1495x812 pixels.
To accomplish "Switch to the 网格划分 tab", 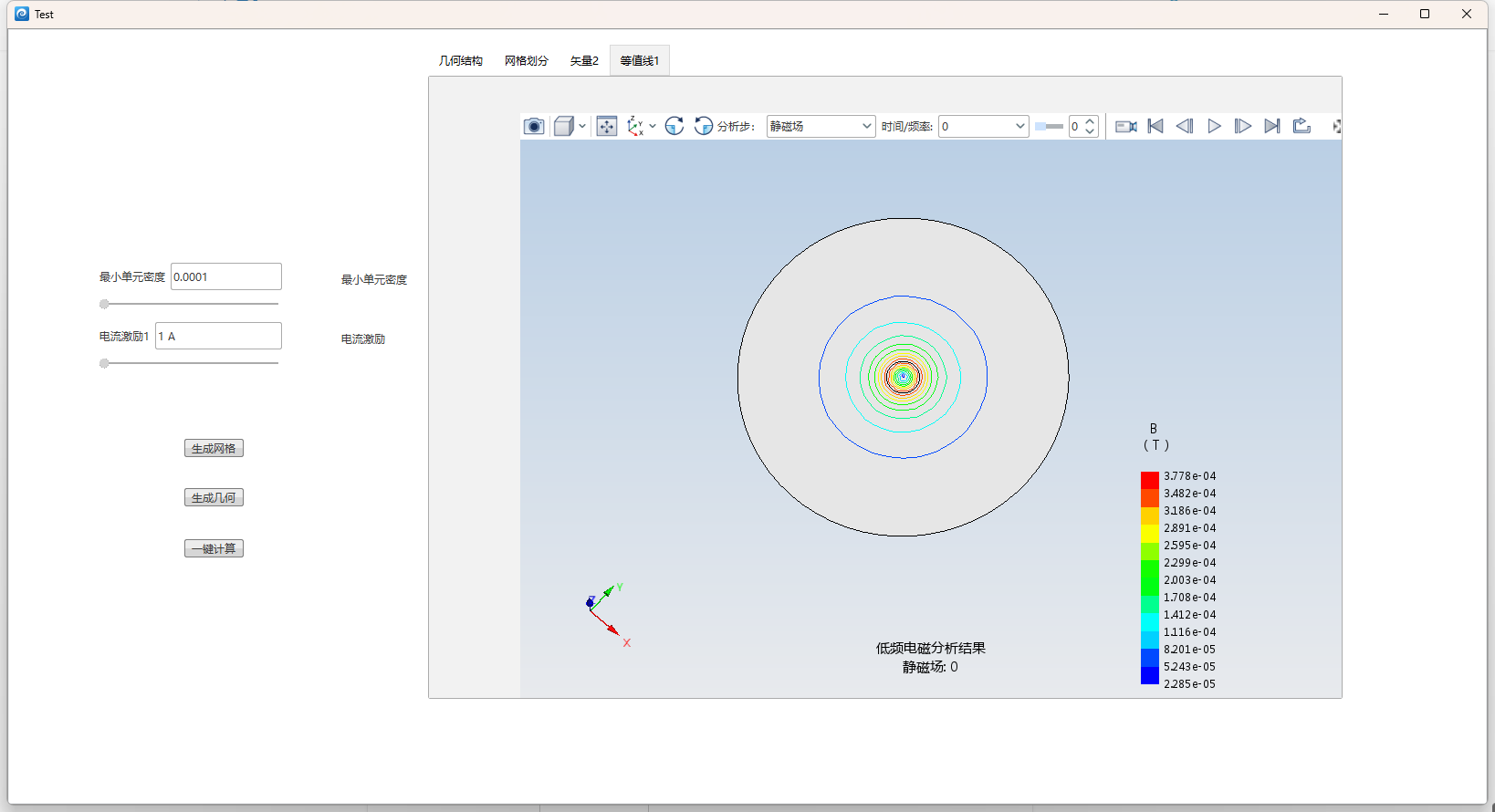I will [527, 61].
